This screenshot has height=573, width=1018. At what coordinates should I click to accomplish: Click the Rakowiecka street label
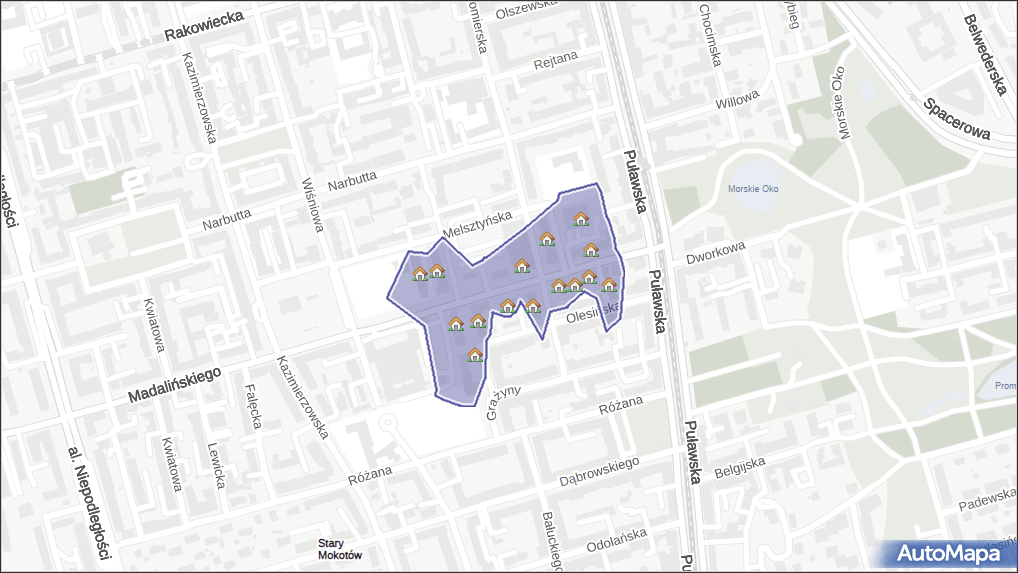204,26
